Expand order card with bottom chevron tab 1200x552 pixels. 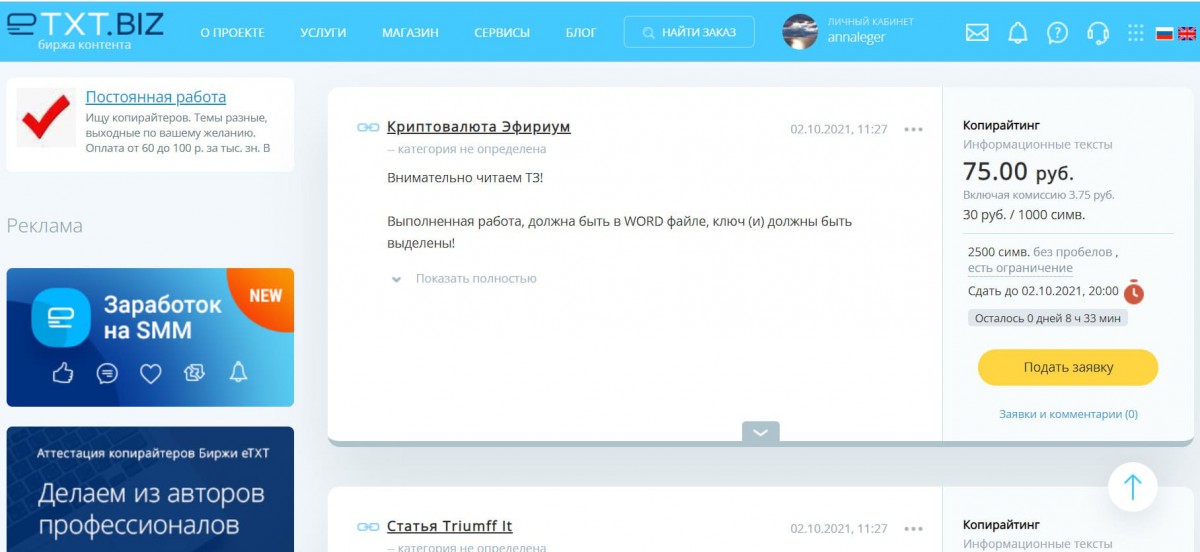[760, 432]
